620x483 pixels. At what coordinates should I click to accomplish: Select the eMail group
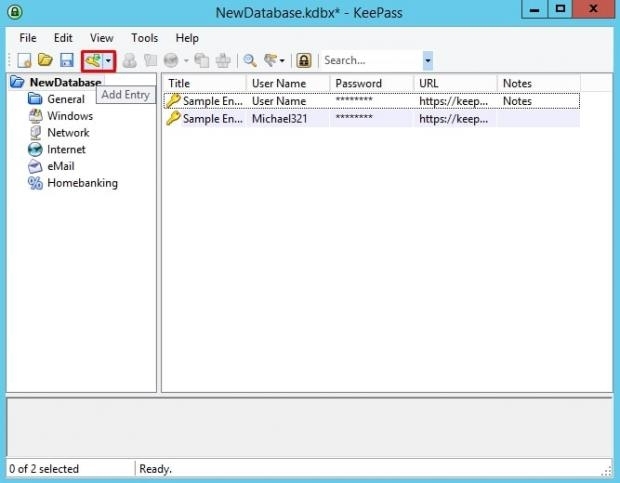click(x=61, y=166)
